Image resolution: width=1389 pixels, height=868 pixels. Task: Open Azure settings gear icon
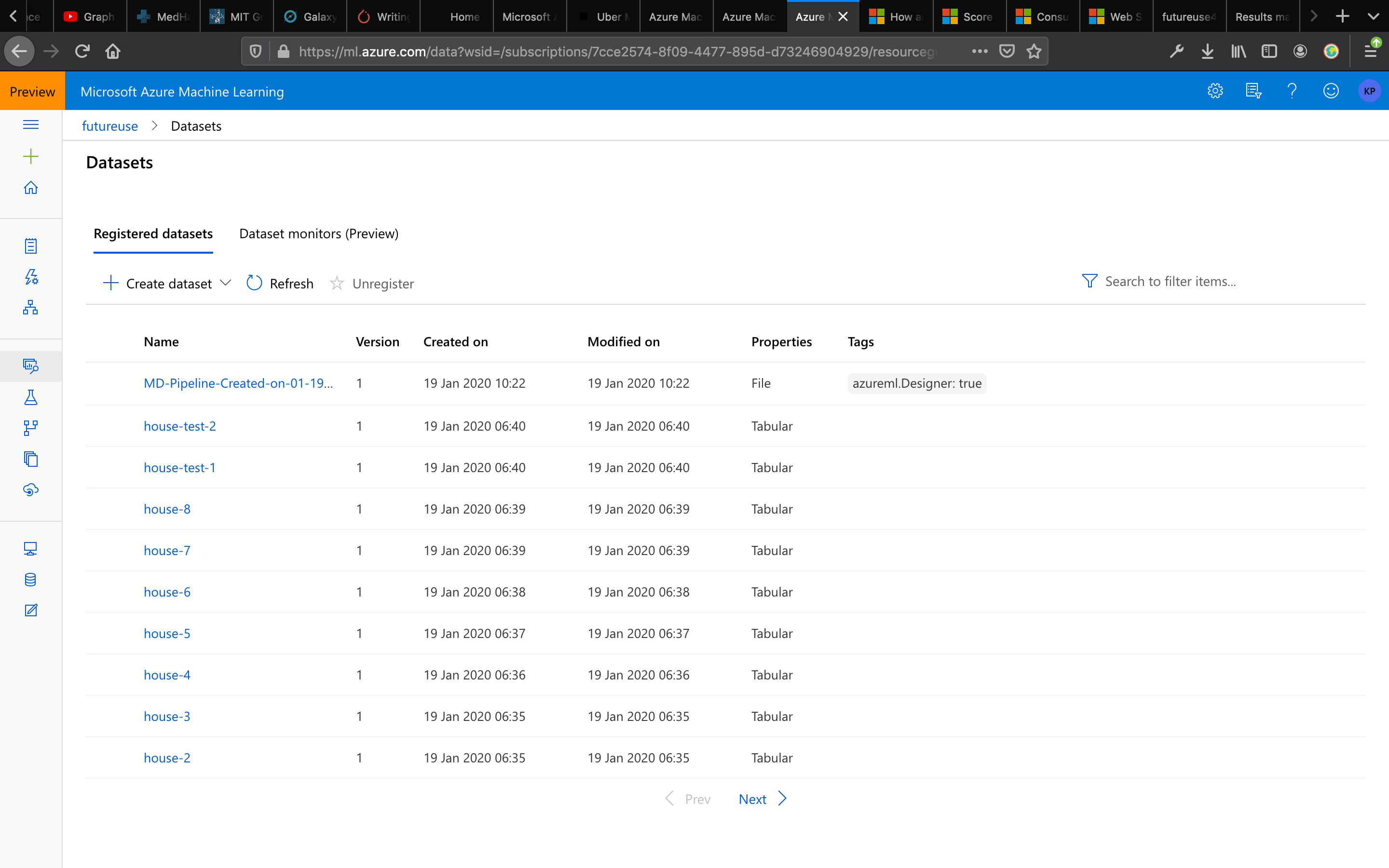(1214, 91)
